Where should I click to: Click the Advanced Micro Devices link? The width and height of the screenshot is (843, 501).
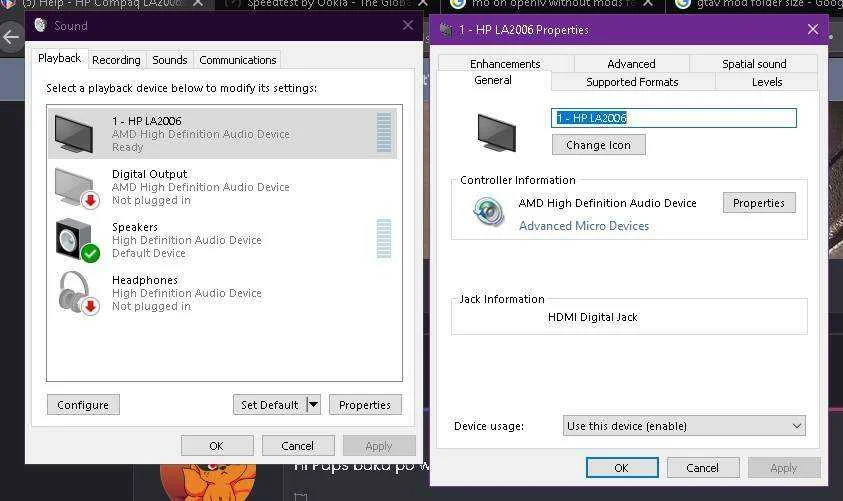(584, 226)
